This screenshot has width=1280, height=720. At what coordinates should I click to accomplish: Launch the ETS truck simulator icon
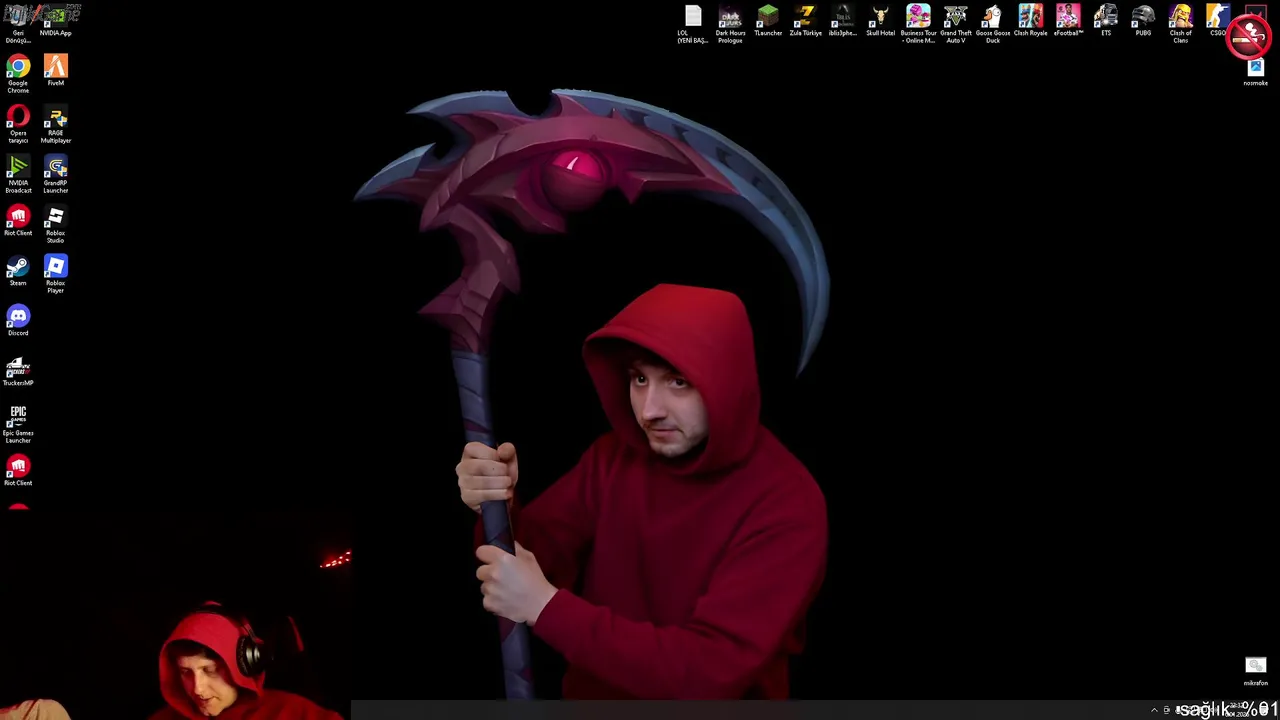pyautogui.click(x=1105, y=21)
